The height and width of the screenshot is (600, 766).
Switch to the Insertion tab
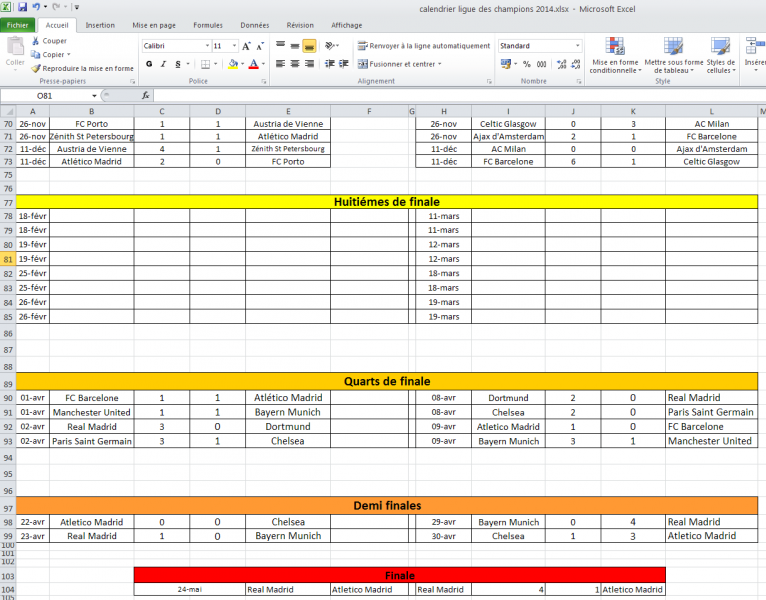(x=100, y=25)
